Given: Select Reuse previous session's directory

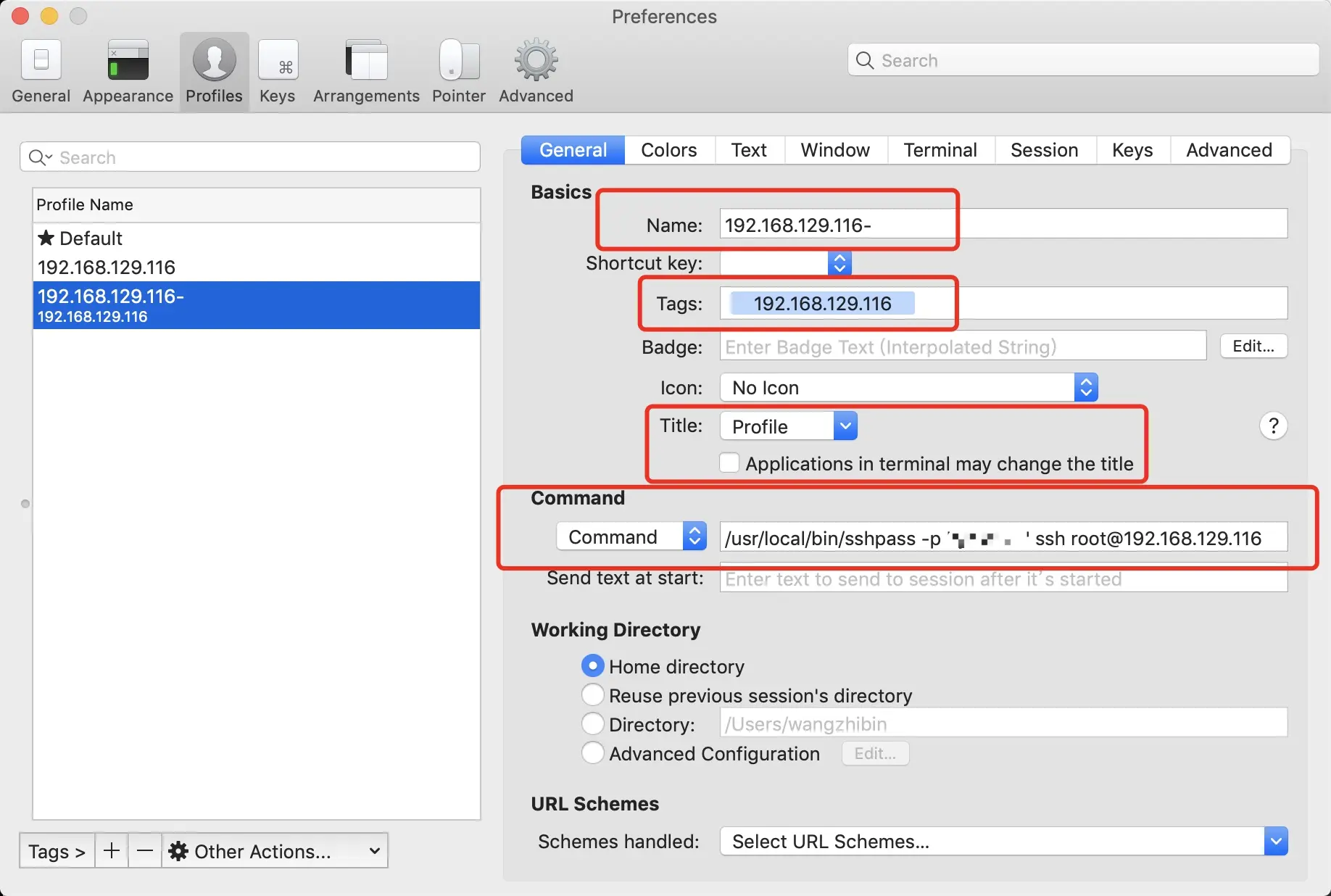Looking at the screenshot, I should [x=592, y=694].
